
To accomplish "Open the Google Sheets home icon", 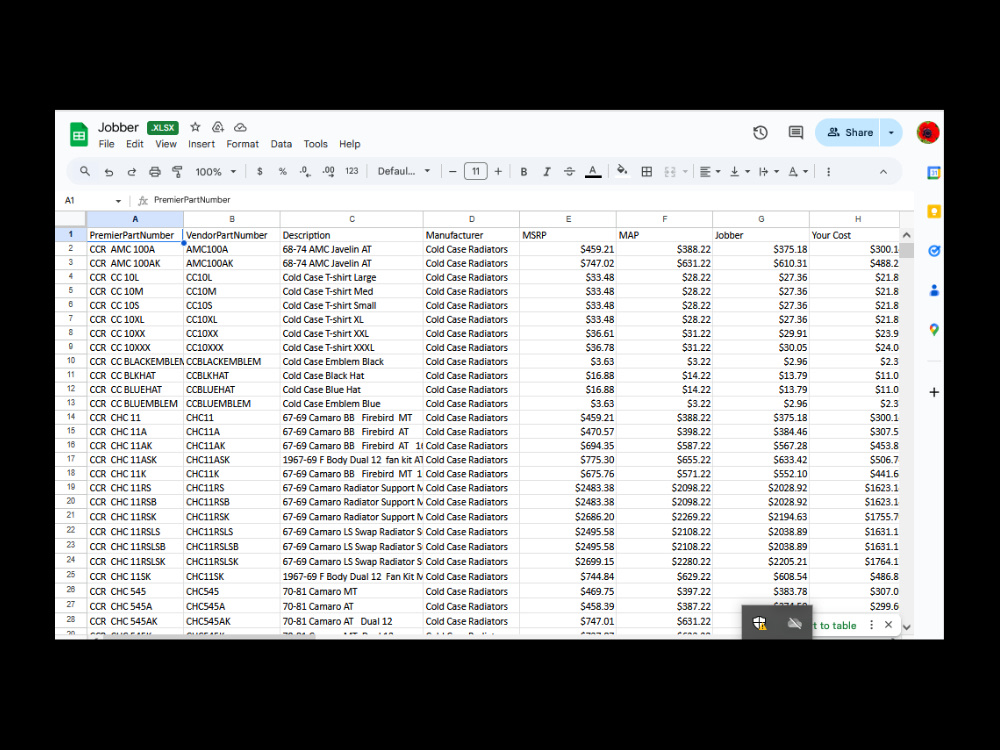I will [x=79, y=134].
